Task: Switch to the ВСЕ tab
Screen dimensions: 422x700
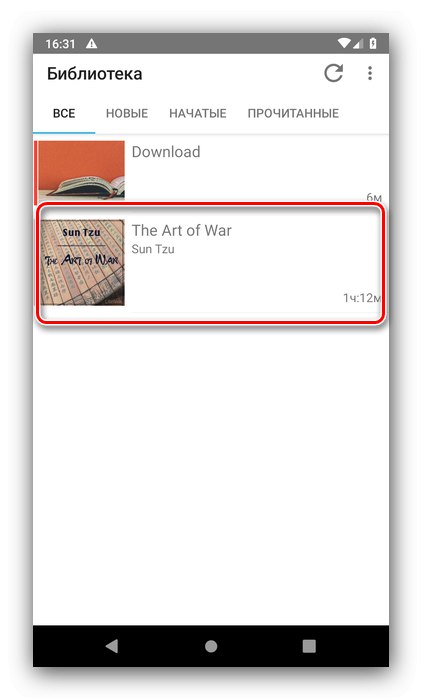Action: pos(64,113)
